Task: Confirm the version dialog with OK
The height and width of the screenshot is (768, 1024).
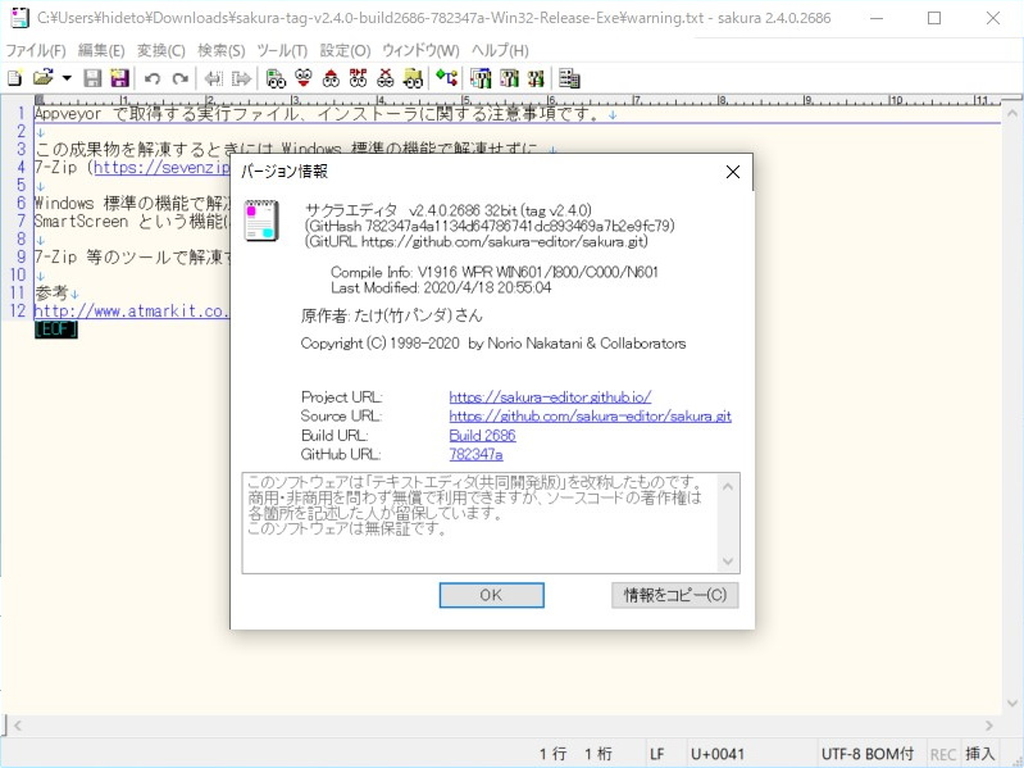Action: click(491, 595)
